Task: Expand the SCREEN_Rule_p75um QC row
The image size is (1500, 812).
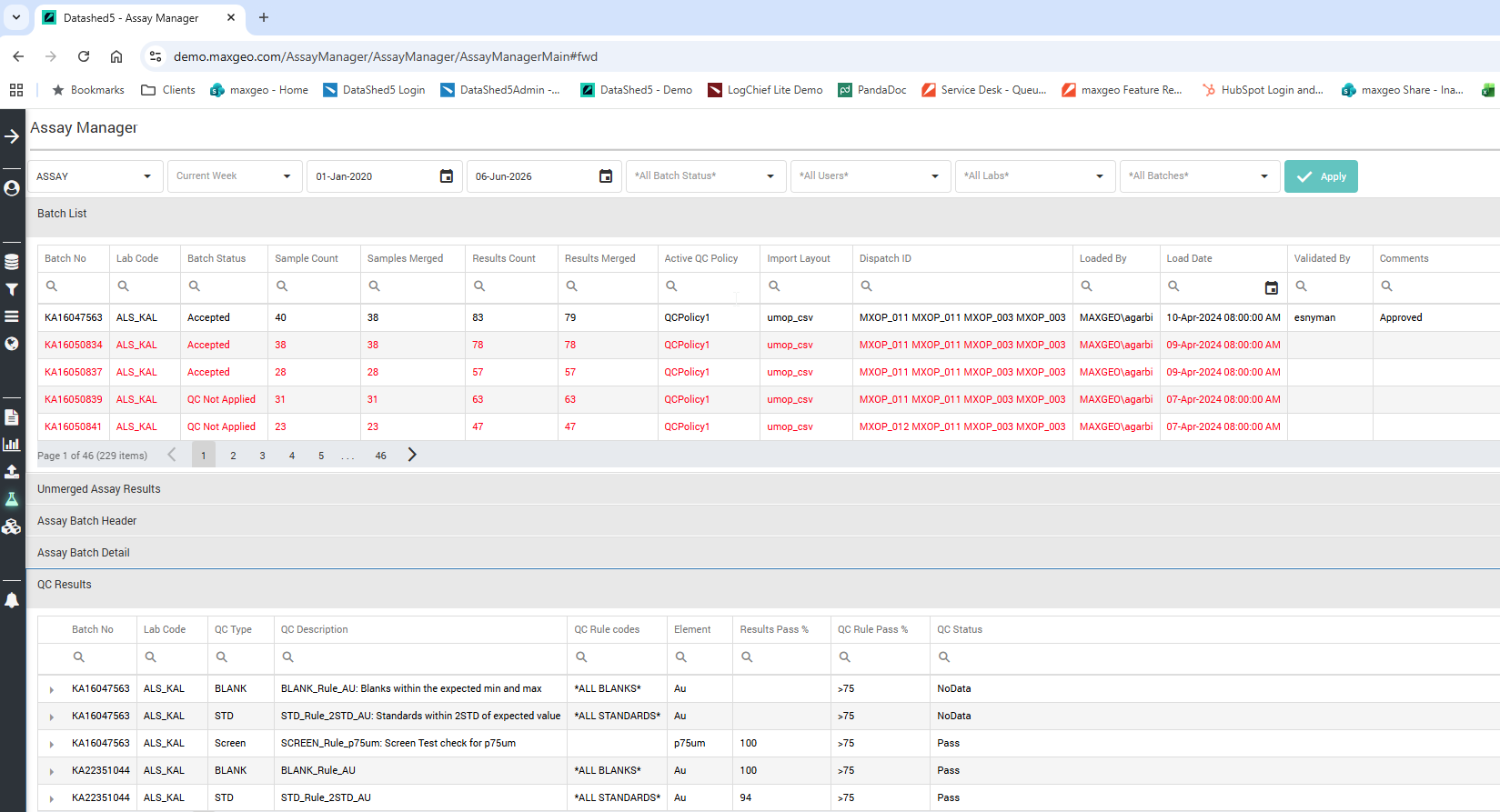Action: pyautogui.click(x=52, y=744)
